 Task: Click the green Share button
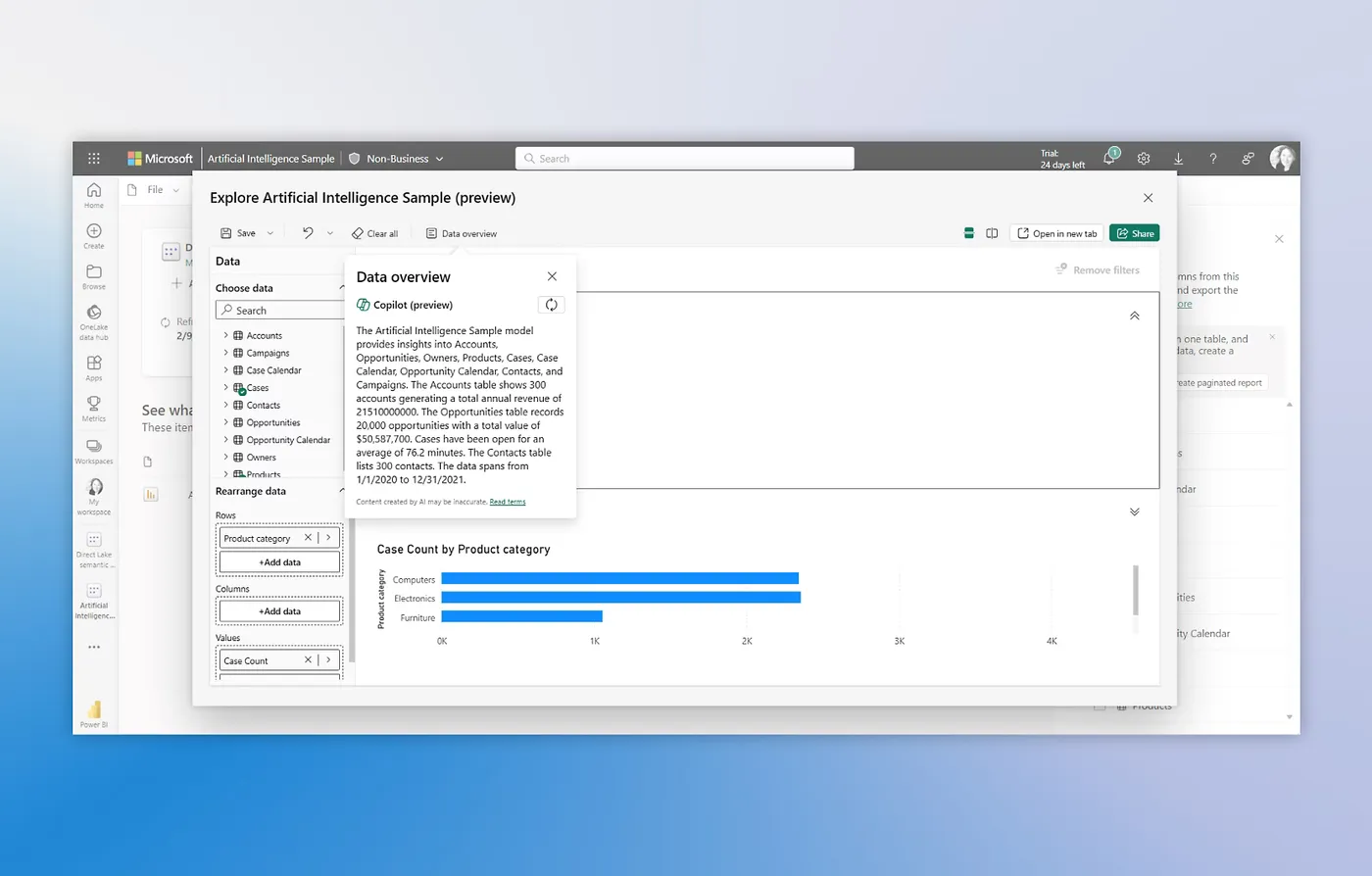pyautogui.click(x=1134, y=233)
